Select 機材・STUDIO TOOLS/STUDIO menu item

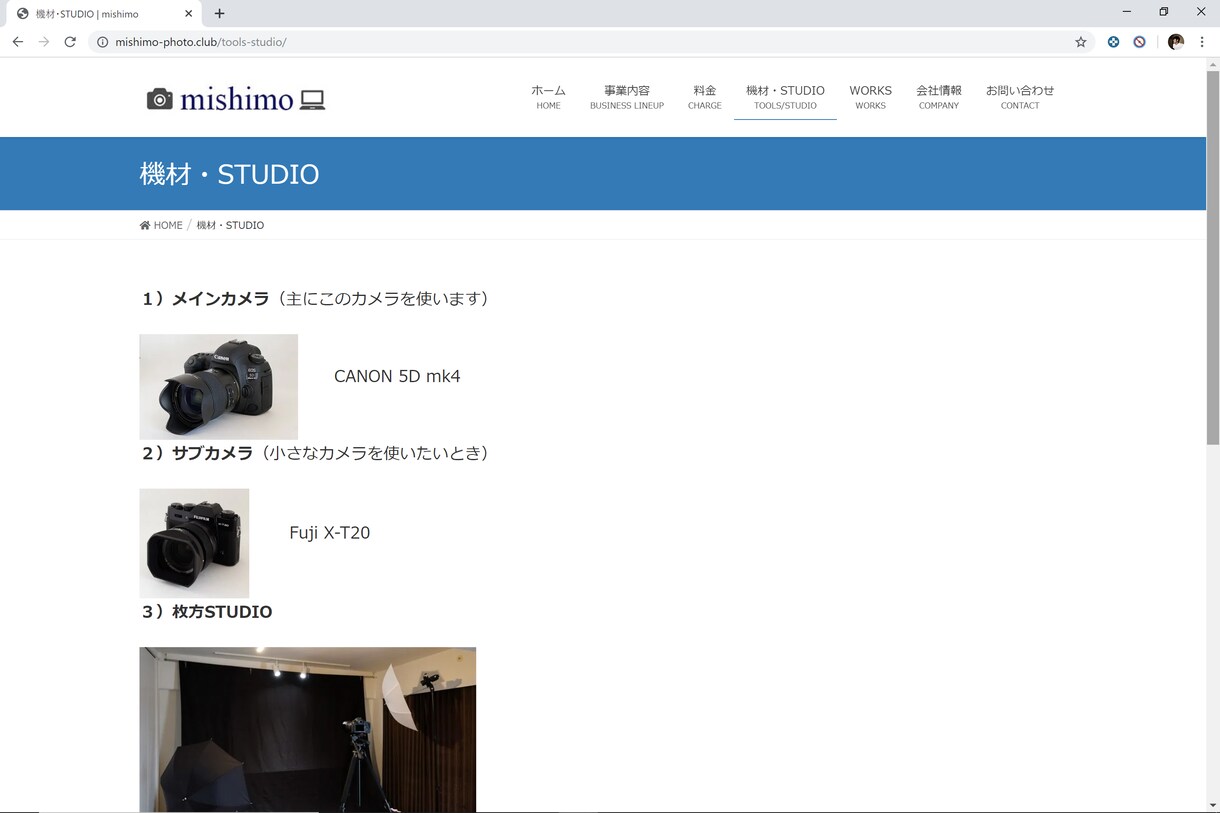pos(785,97)
